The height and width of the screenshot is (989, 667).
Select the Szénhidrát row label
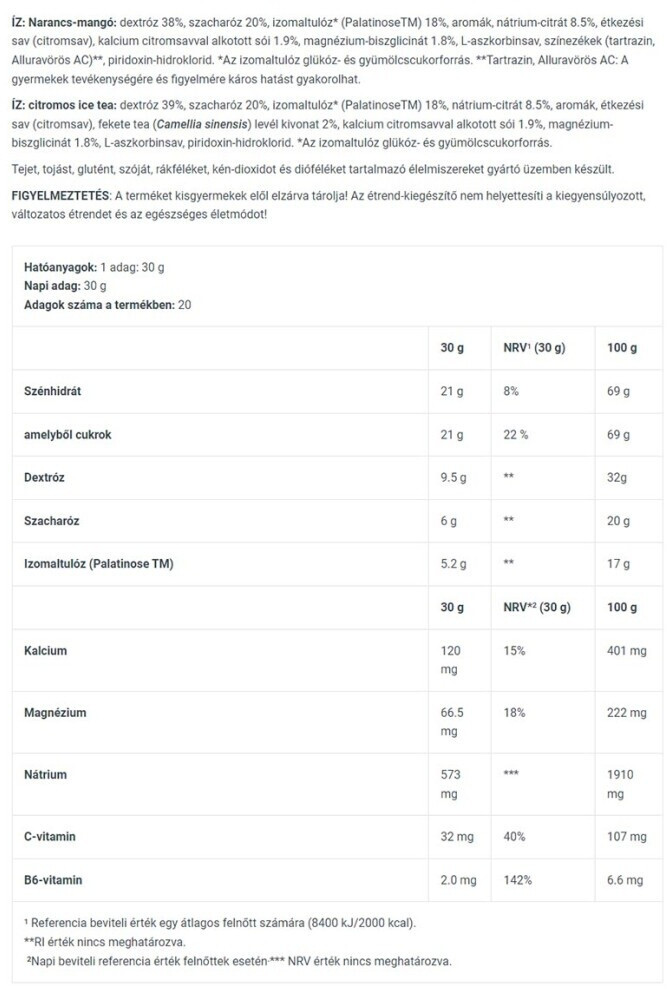pyautogui.click(x=54, y=392)
